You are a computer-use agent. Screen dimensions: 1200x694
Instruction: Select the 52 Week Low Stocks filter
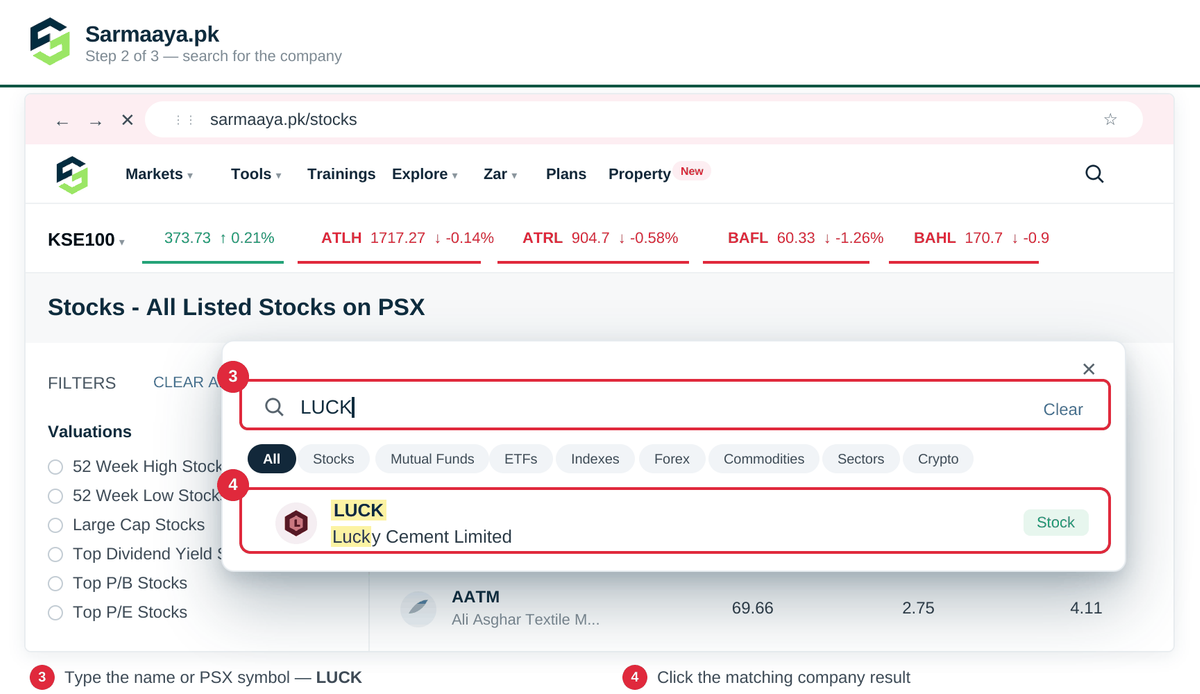click(x=55, y=496)
